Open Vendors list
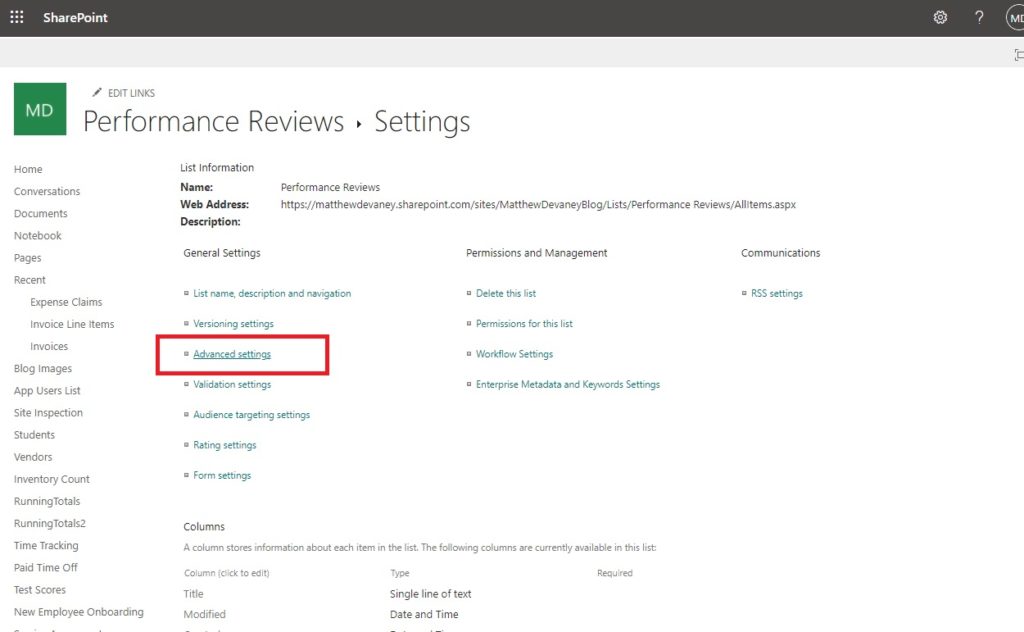 [x=33, y=457]
